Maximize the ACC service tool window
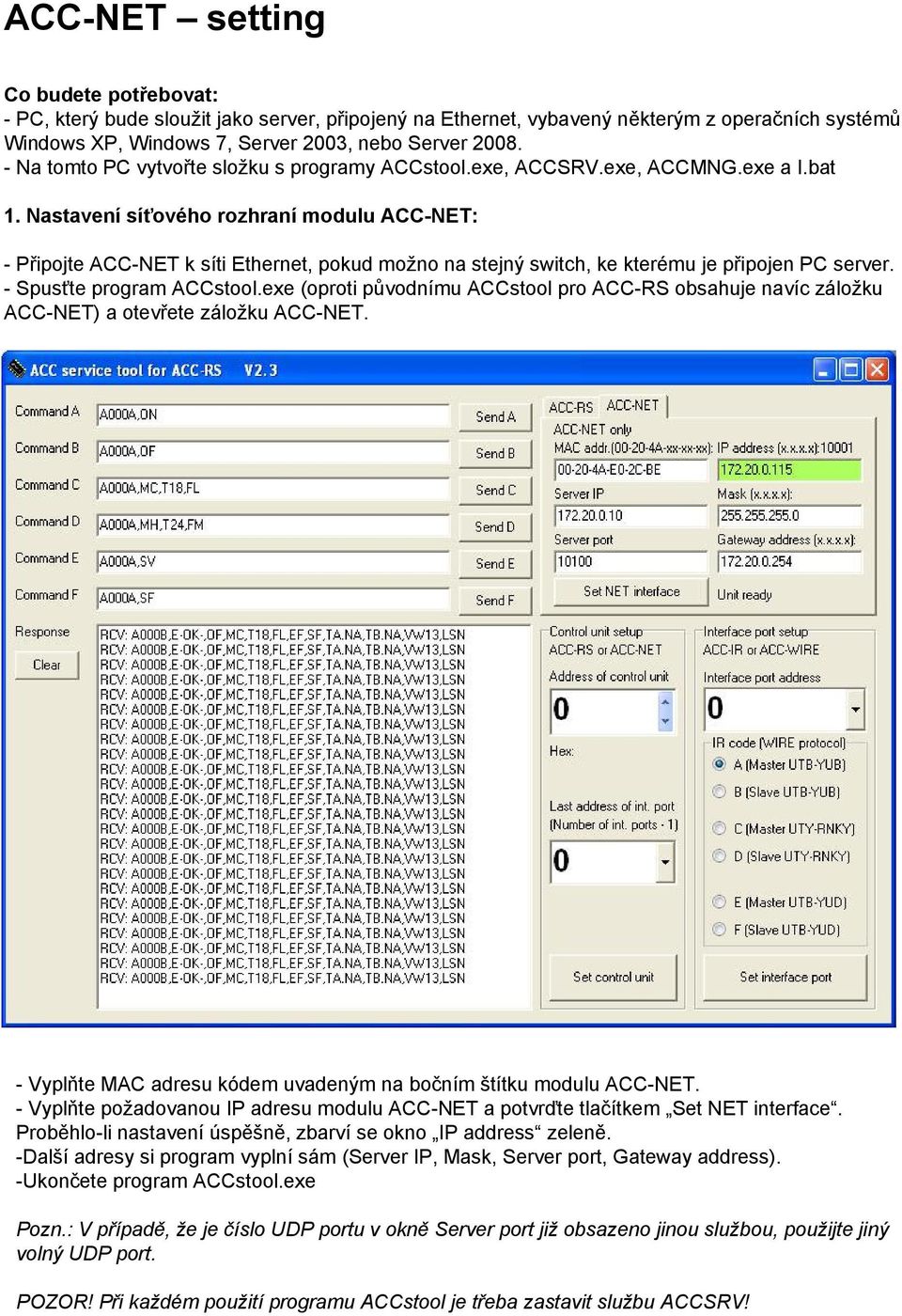This screenshot has width=902, height=1316. [850, 369]
